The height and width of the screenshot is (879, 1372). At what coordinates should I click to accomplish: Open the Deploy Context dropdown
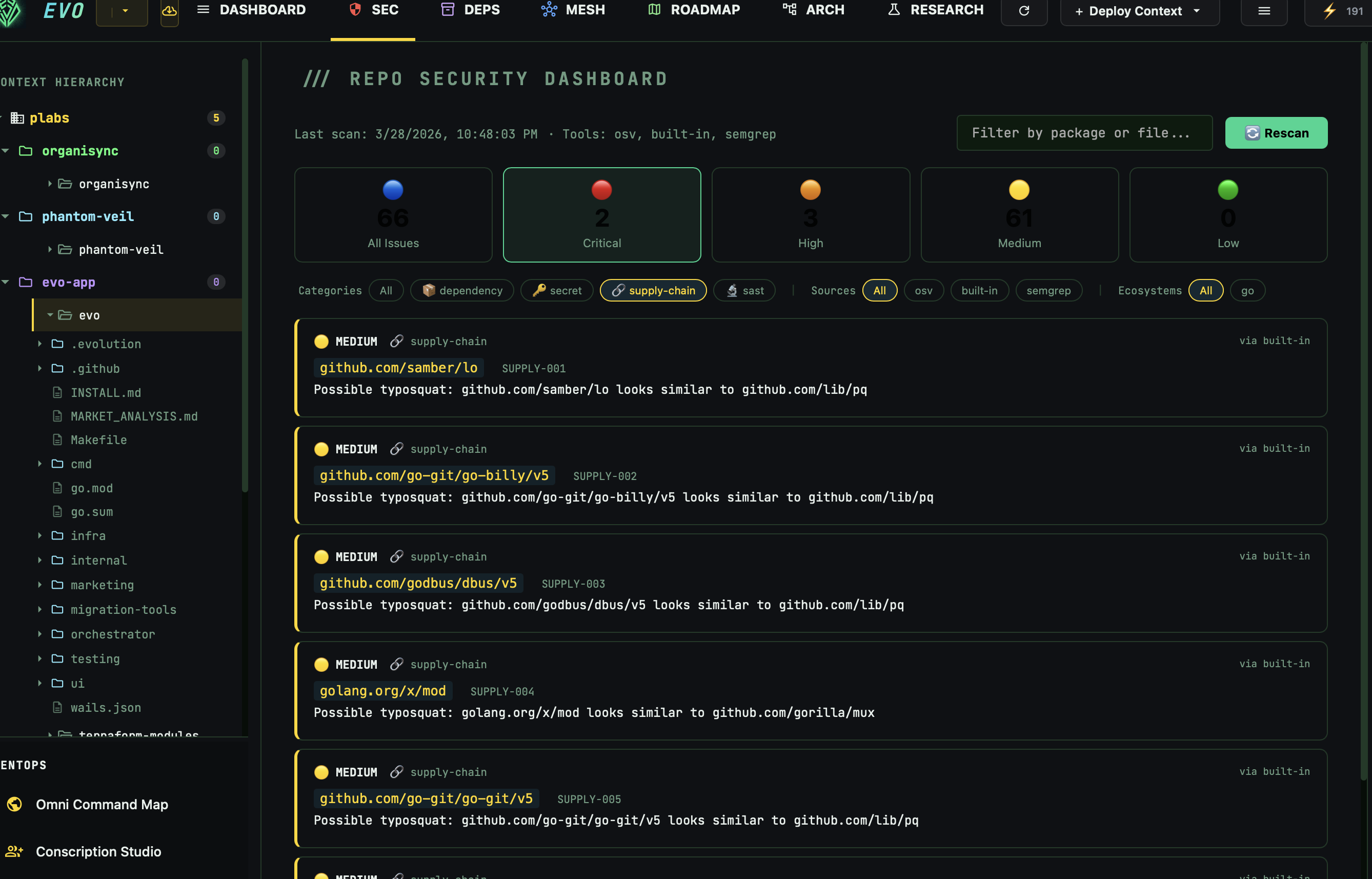point(1139,11)
